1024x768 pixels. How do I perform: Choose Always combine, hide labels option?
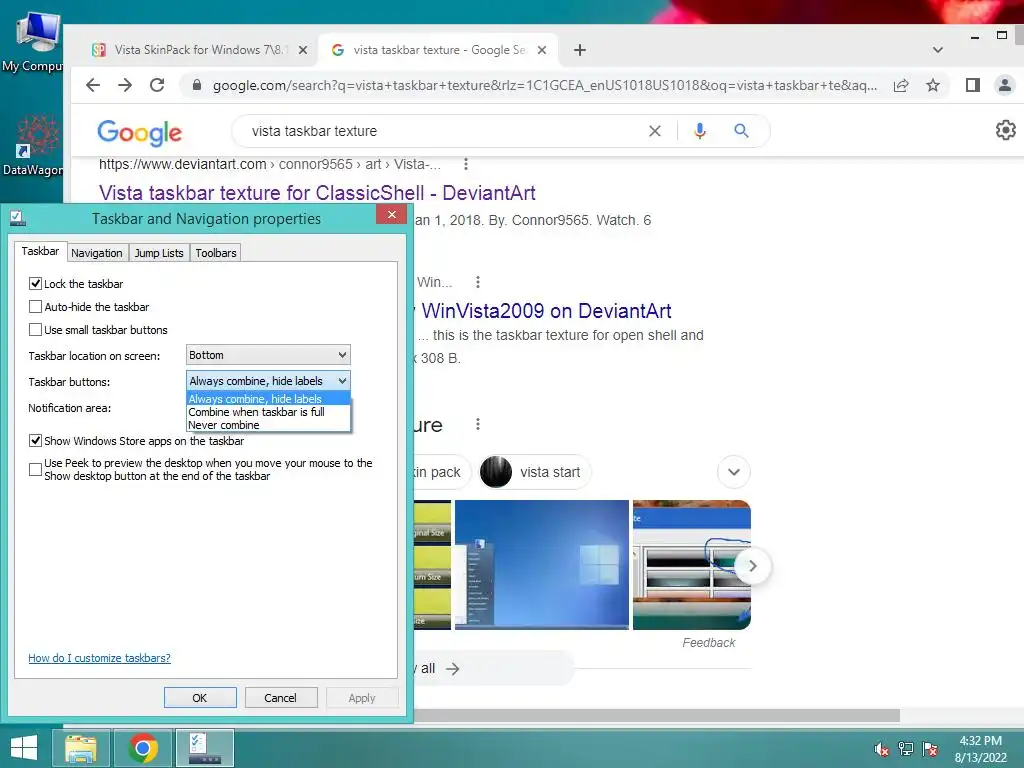[268, 399]
